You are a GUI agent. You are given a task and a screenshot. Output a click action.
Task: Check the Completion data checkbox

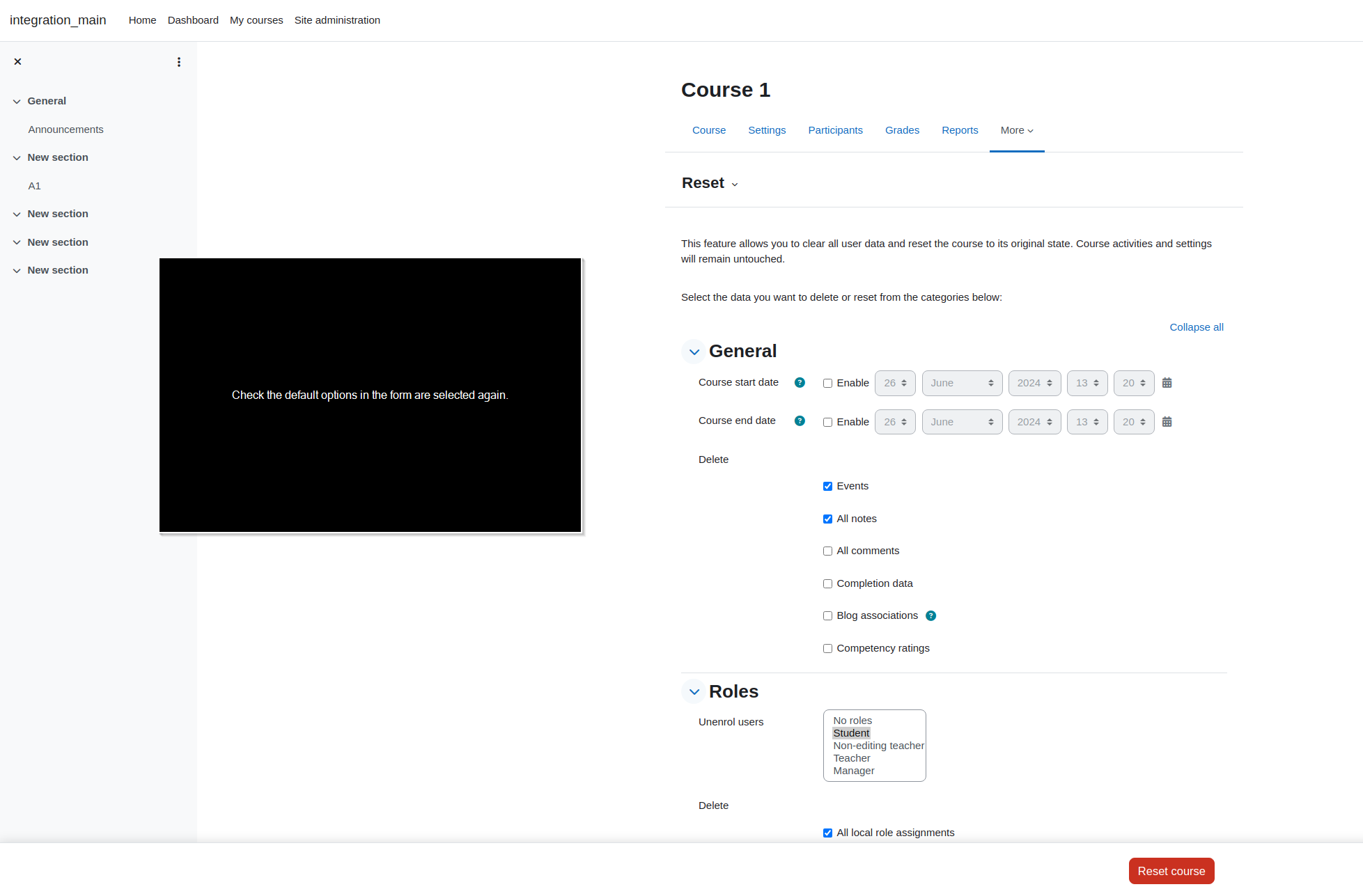tap(827, 584)
